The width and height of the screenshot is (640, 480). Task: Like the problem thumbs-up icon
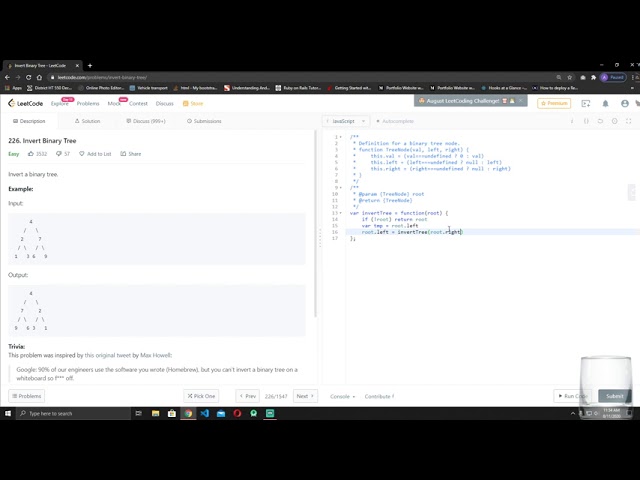point(31,154)
